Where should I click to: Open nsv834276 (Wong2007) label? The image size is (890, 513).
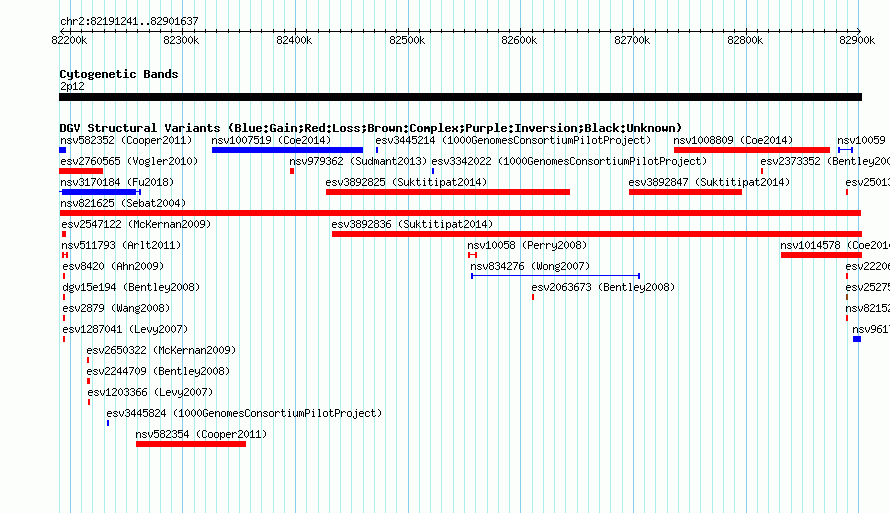click(x=530, y=266)
